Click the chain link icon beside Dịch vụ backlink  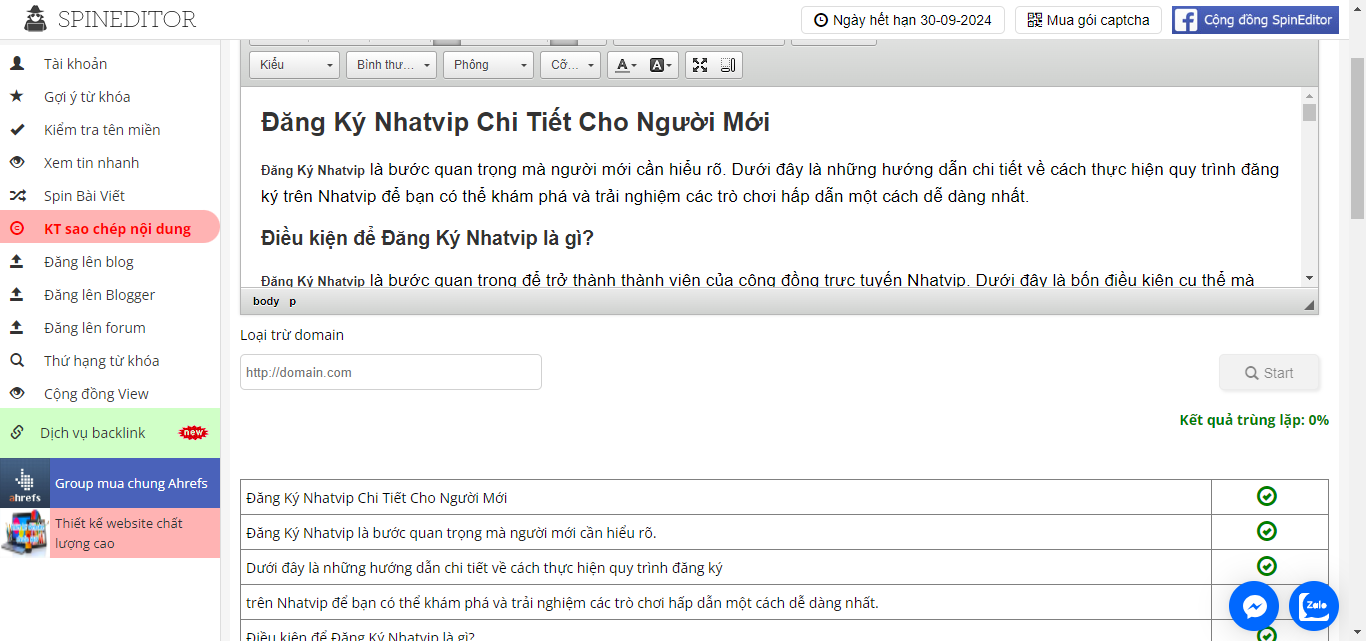[x=17, y=433]
